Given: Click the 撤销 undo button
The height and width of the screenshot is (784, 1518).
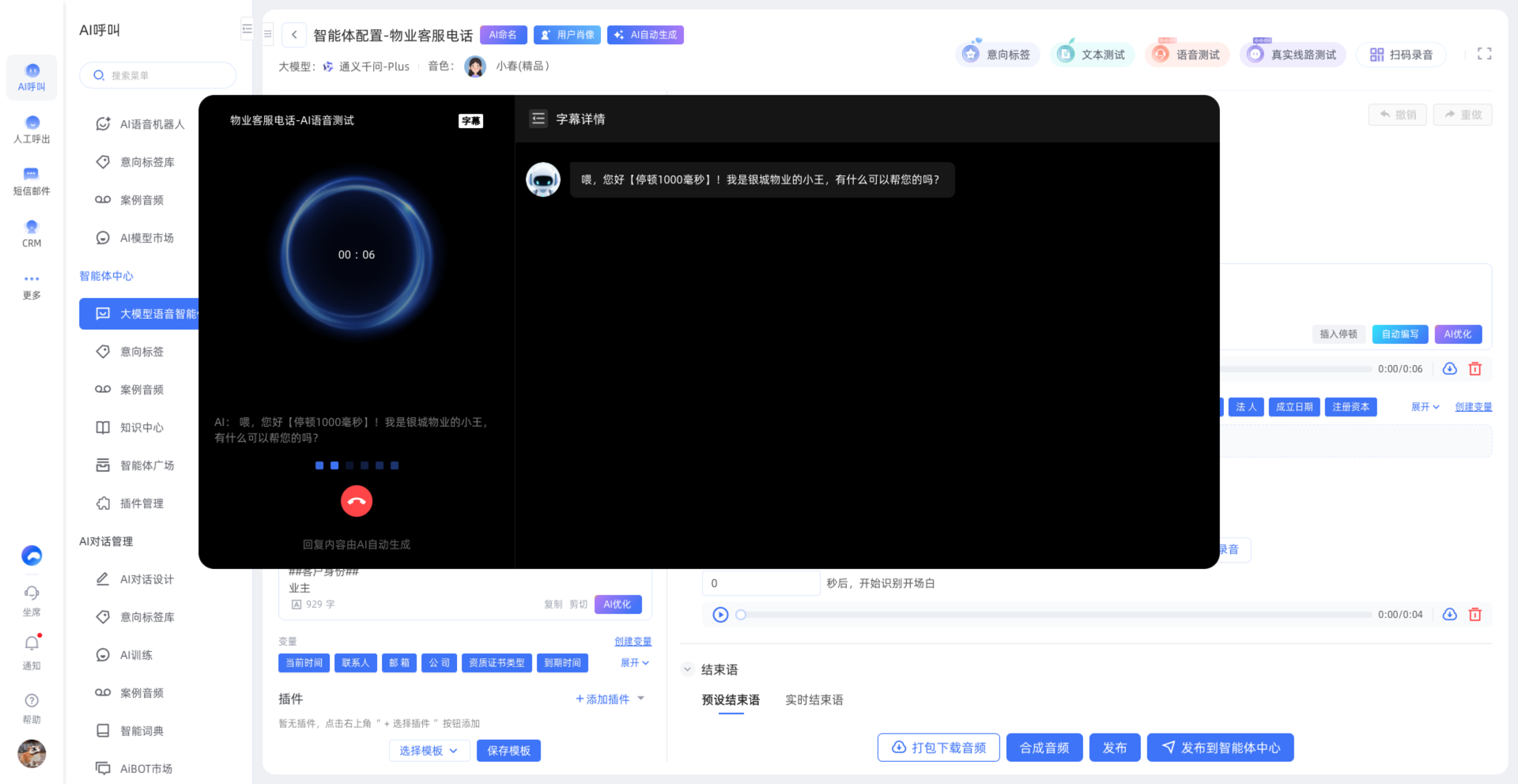Looking at the screenshot, I should pyautogui.click(x=1397, y=115).
